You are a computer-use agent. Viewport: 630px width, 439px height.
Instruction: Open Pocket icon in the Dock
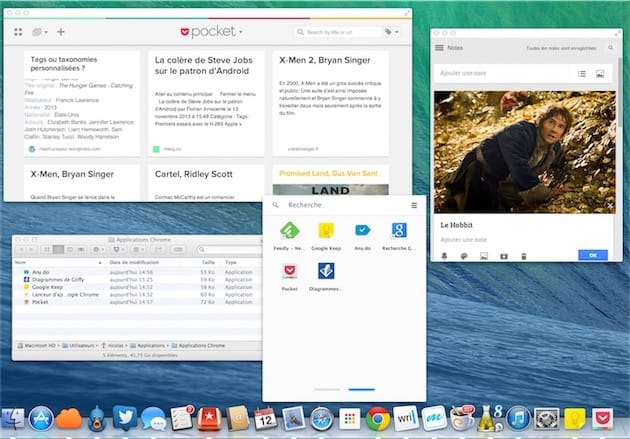click(602, 419)
